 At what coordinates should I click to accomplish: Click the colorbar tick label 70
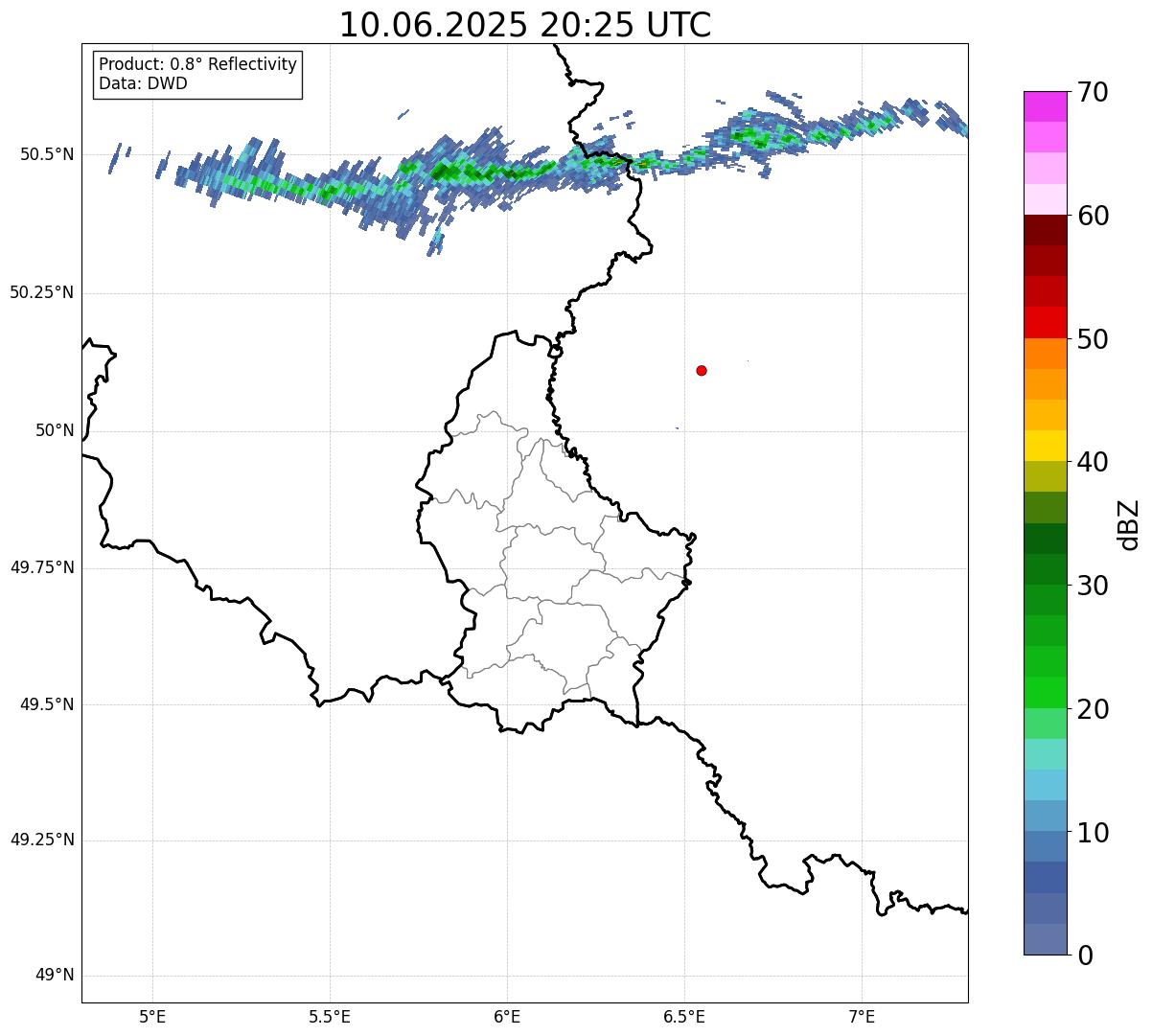(1093, 92)
